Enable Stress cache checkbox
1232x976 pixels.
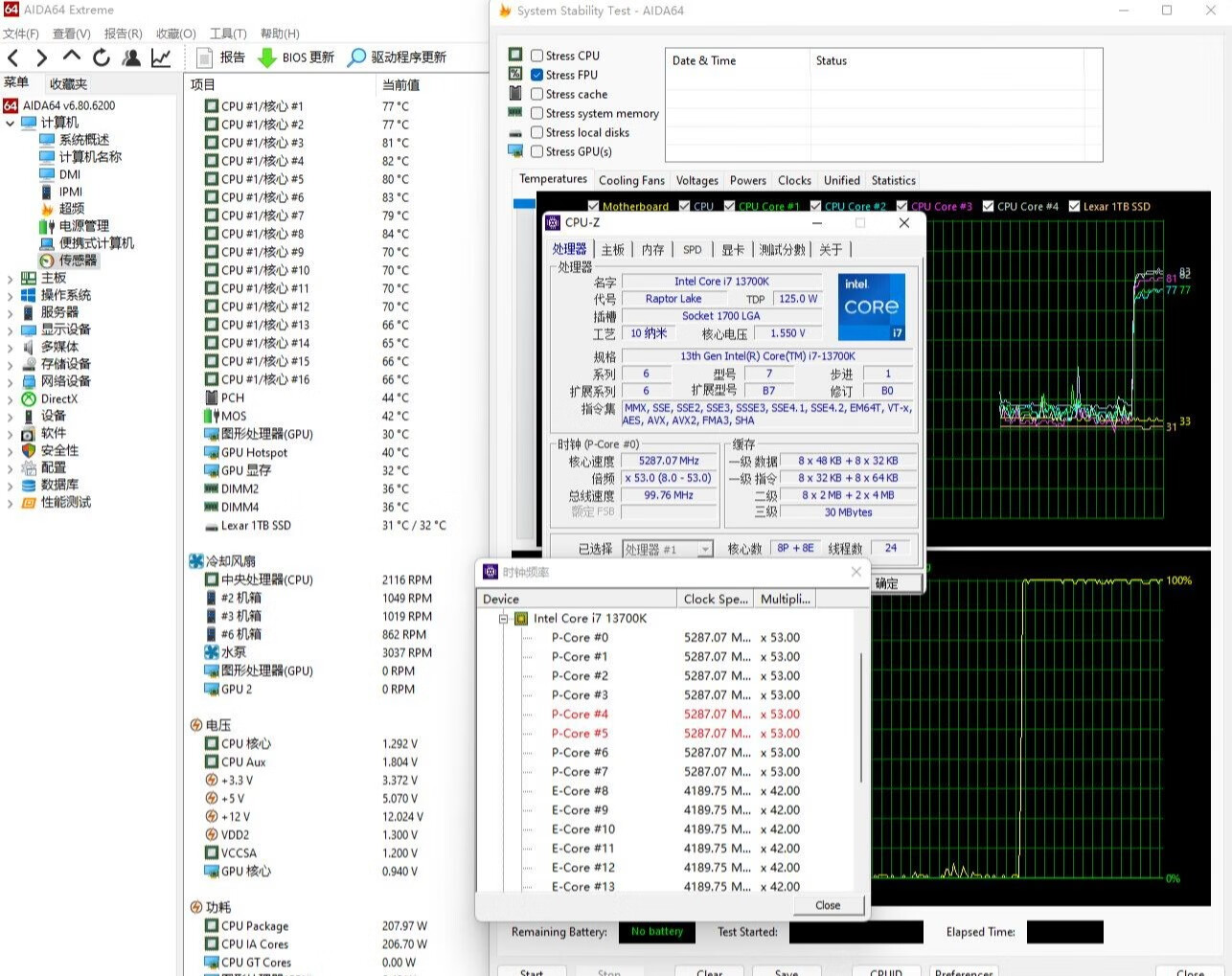pyautogui.click(x=537, y=94)
